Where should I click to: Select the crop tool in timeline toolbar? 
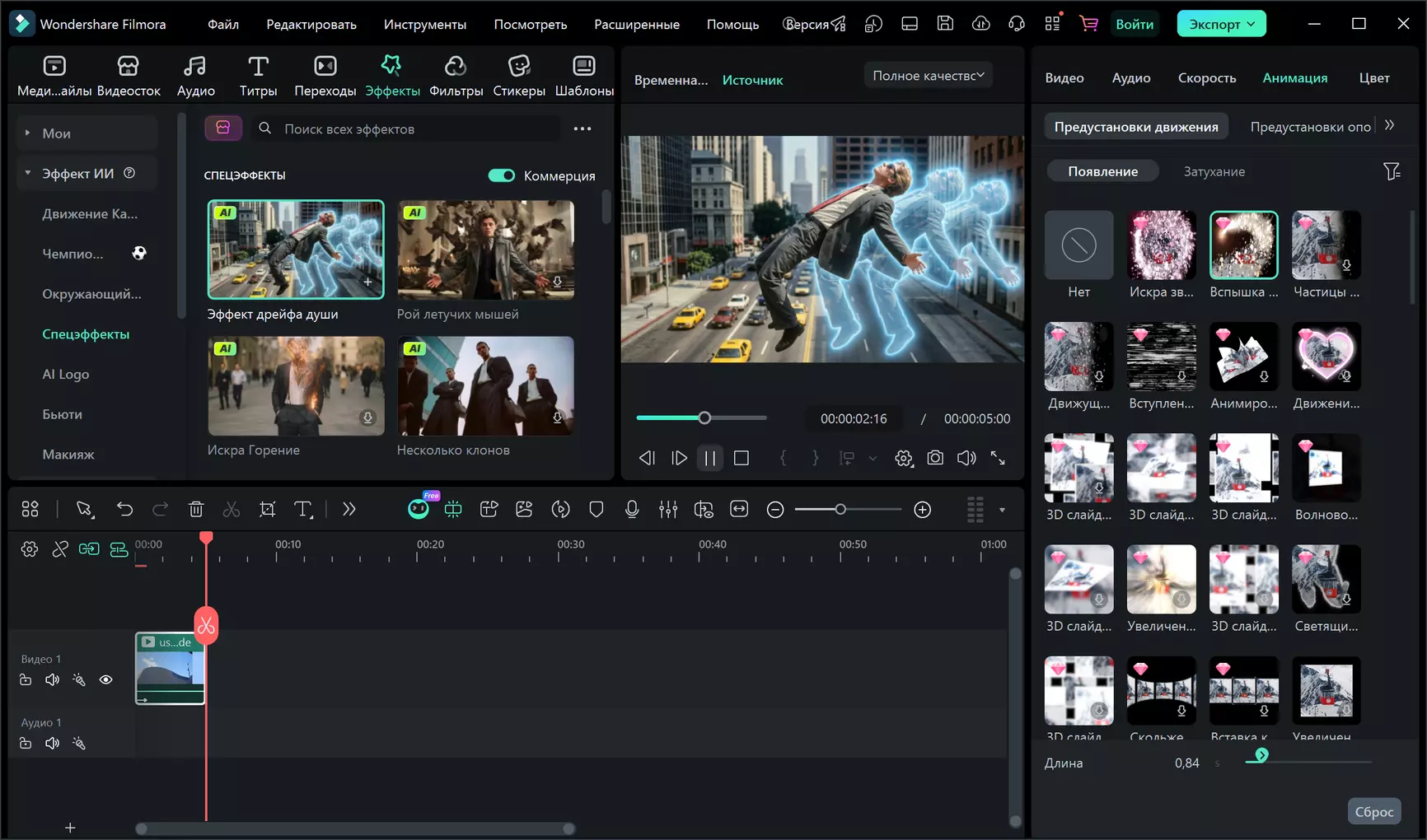point(267,510)
